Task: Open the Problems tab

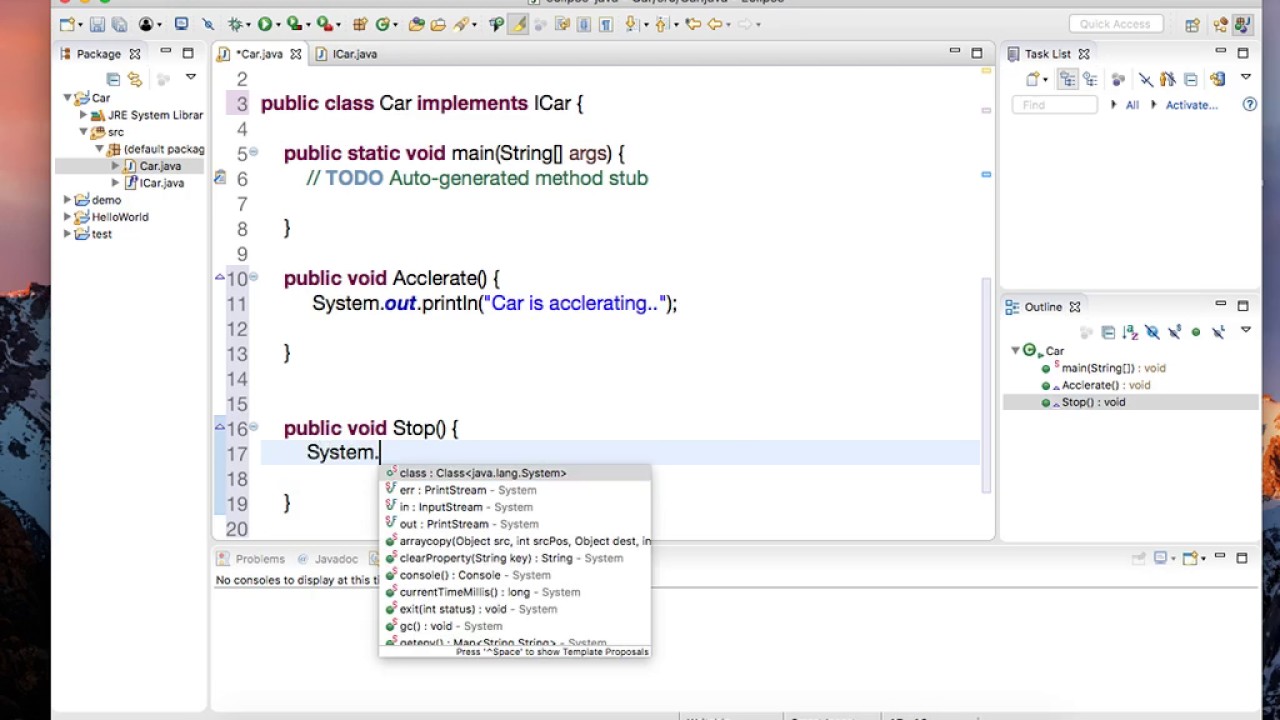Action: (x=253, y=559)
